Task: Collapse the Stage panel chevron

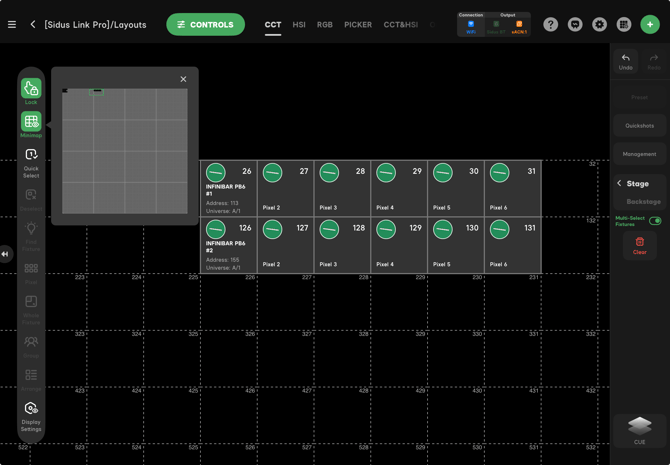Action: [x=619, y=184]
